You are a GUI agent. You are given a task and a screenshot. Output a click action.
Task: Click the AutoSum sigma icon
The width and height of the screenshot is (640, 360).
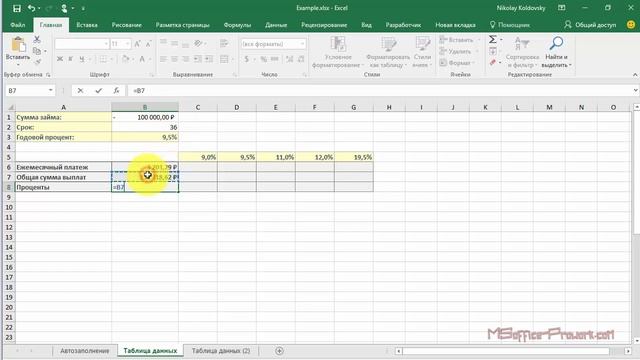coord(493,40)
